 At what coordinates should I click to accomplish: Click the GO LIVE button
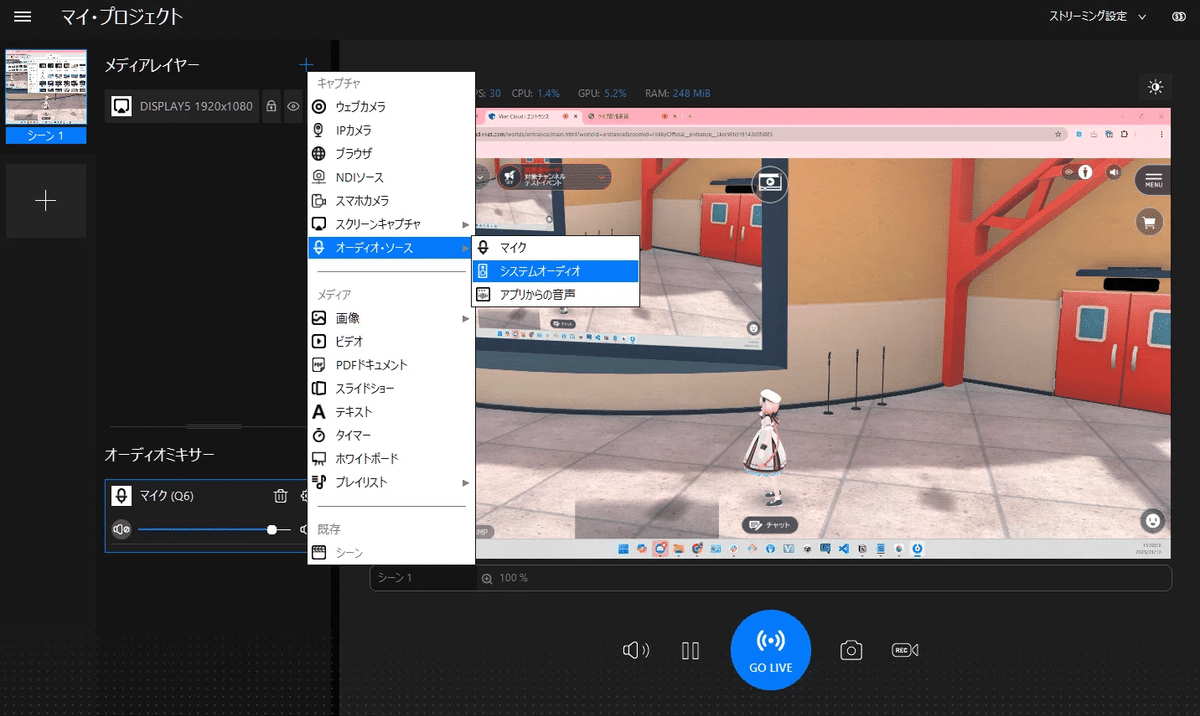pos(770,650)
